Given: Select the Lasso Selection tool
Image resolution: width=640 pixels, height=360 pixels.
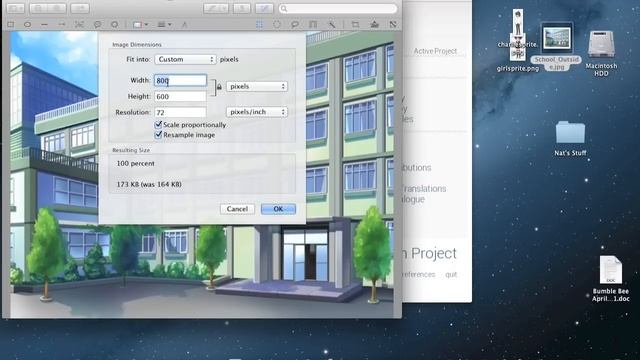Looking at the screenshot, I should click(x=294, y=24).
